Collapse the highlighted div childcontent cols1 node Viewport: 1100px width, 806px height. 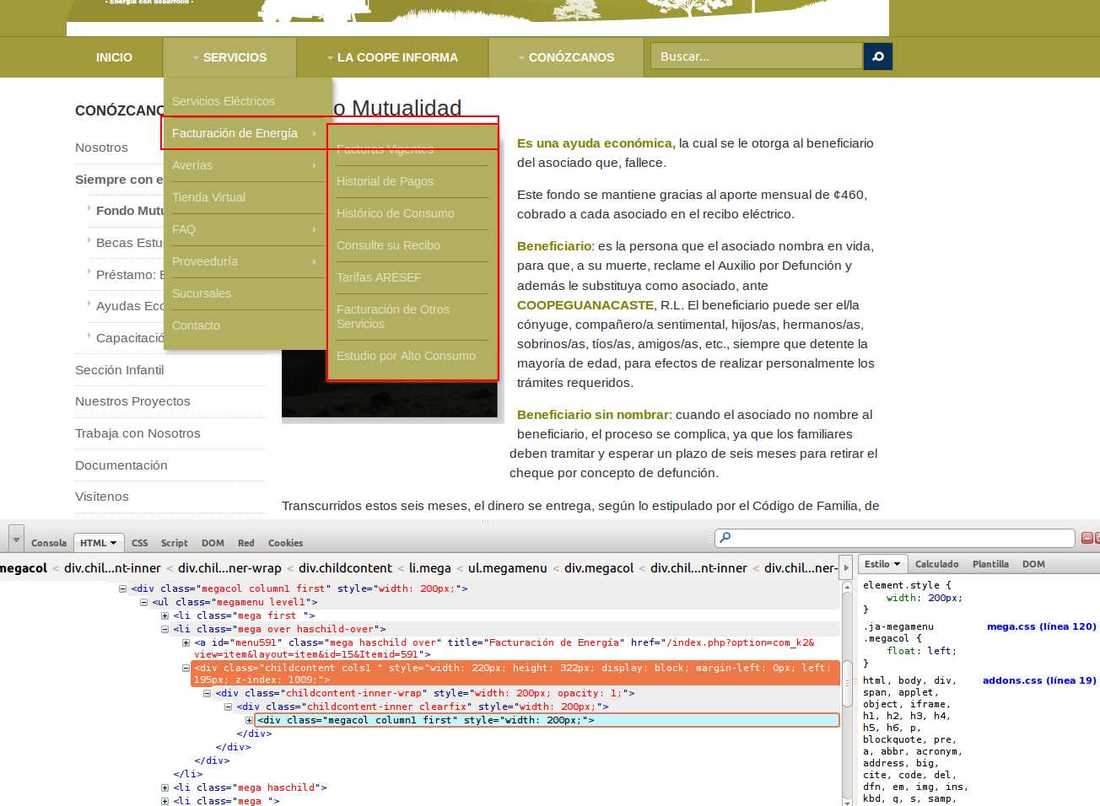186,669
